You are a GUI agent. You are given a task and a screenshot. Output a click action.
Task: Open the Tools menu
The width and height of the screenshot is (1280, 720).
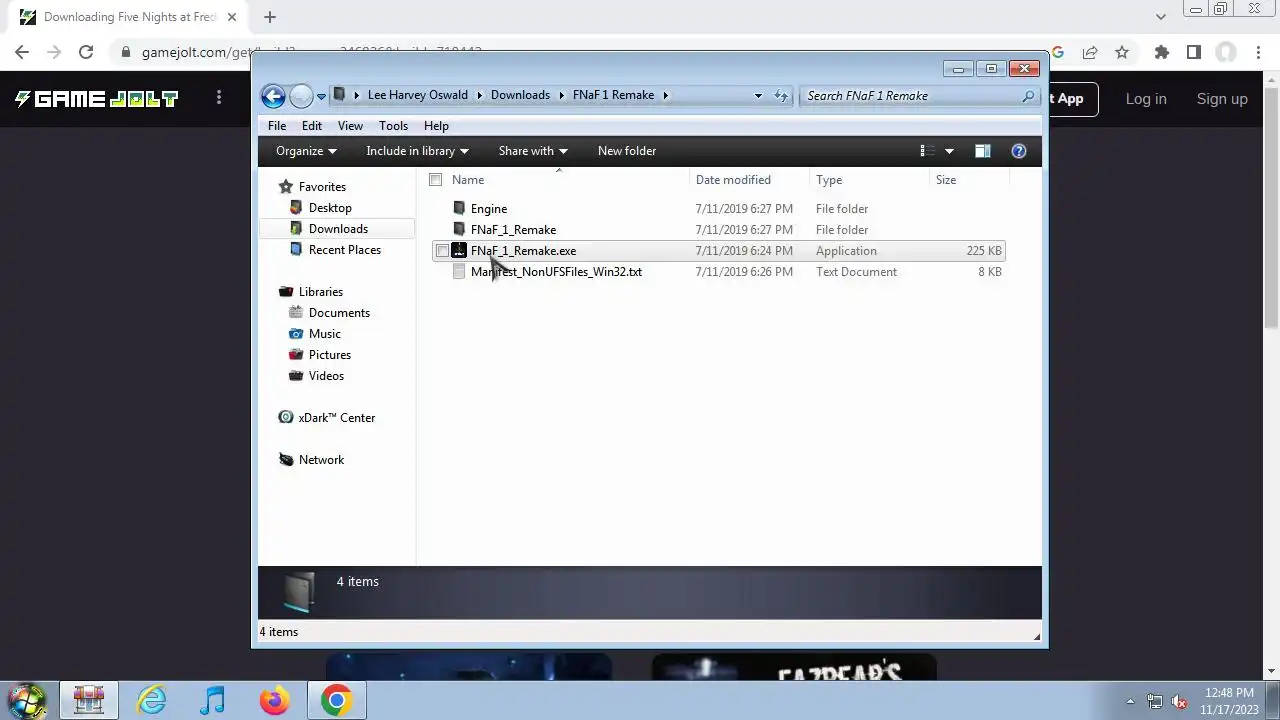(x=393, y=126)
